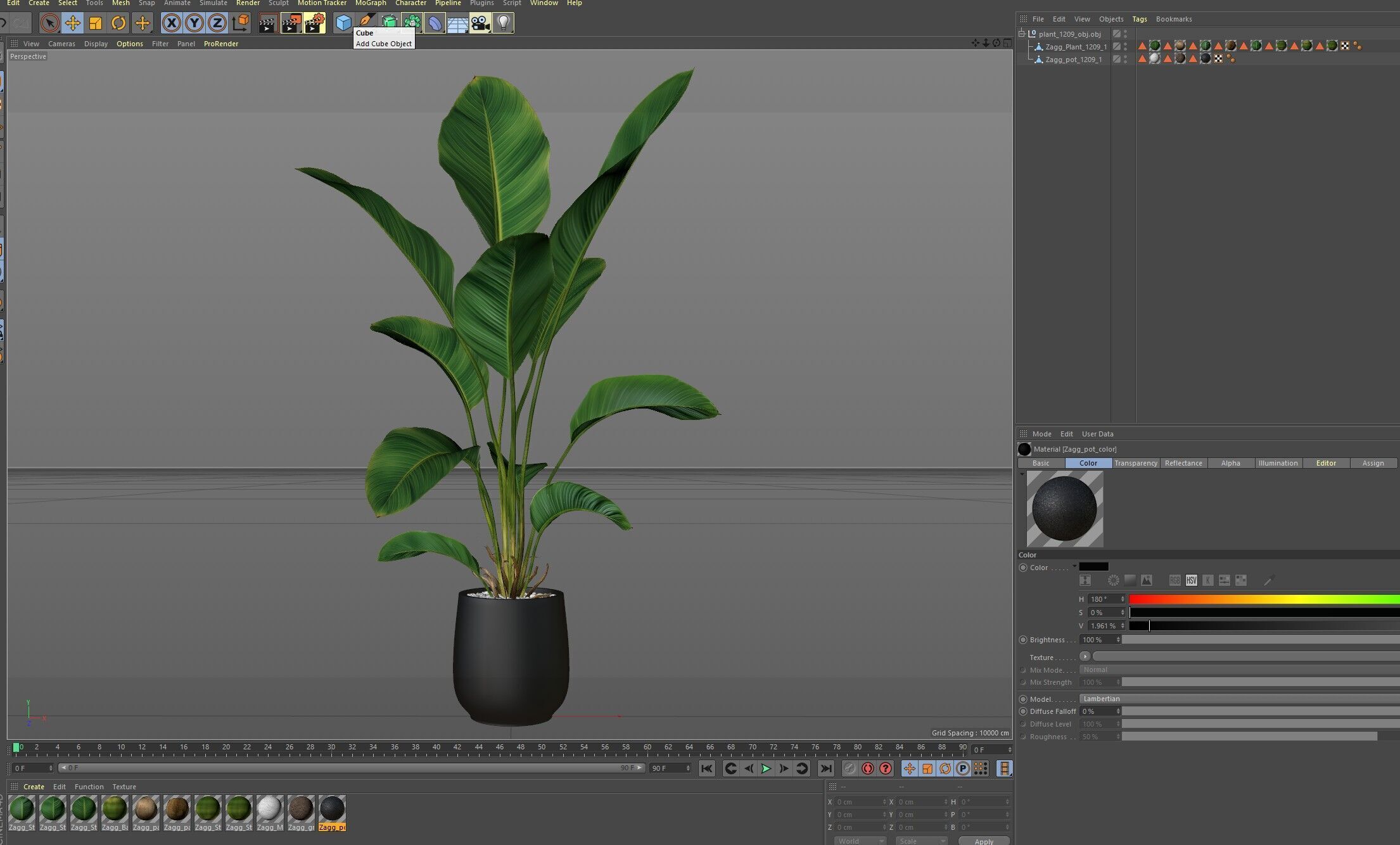
Task: Toggle Point Level Animation recording
Action: click(981, 768)
